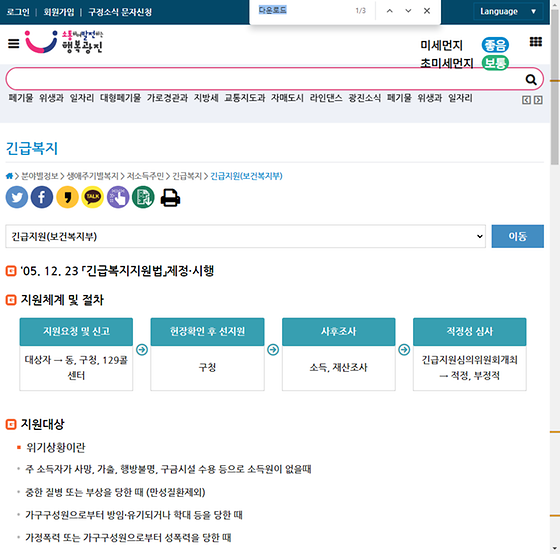Image resolution: width=560 pixels, height=554 pixels.
Task: Click breadcrumb home icon
Action: [x=9, y=176]
